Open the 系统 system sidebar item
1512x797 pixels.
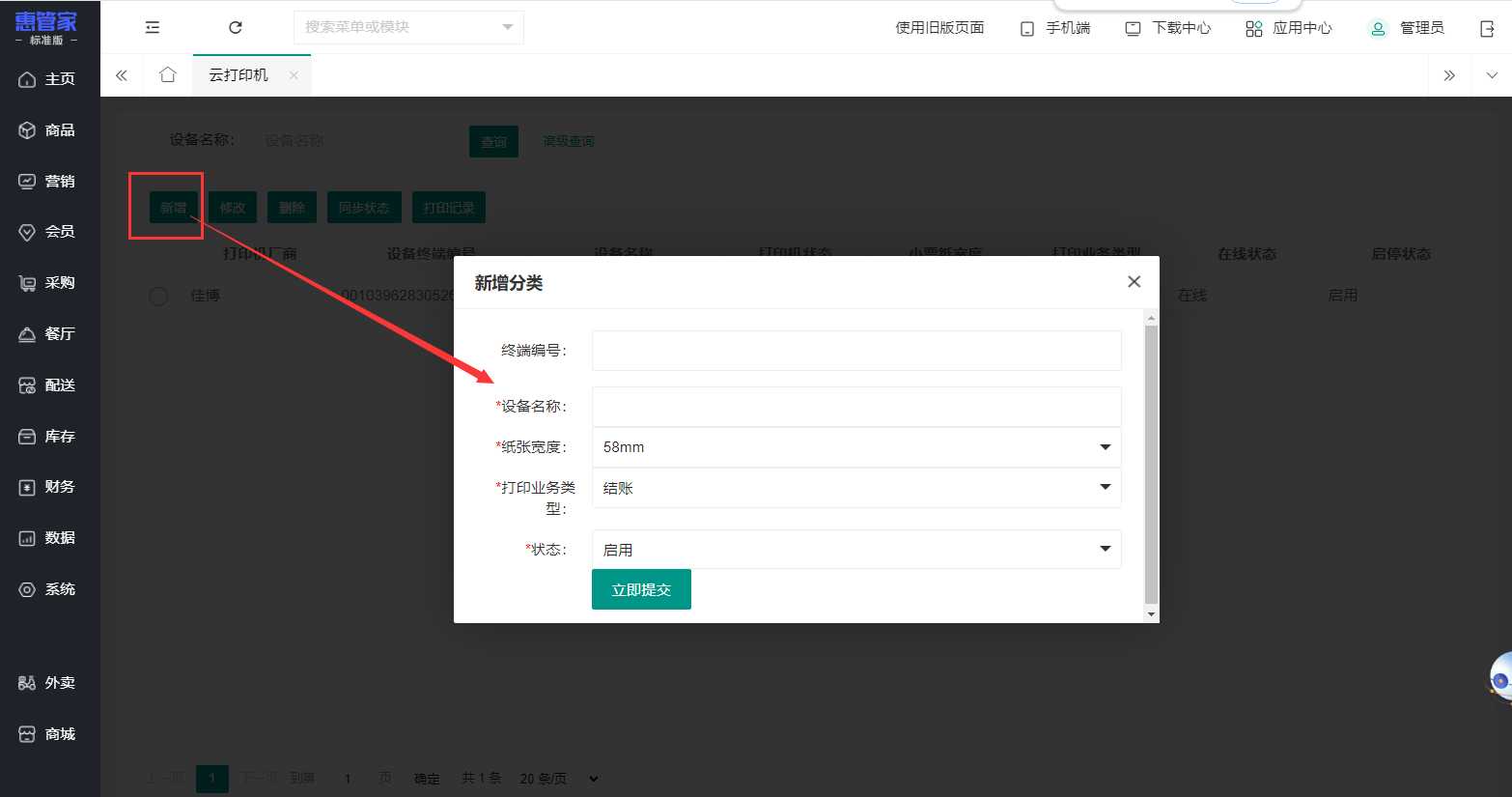point(46,589)
